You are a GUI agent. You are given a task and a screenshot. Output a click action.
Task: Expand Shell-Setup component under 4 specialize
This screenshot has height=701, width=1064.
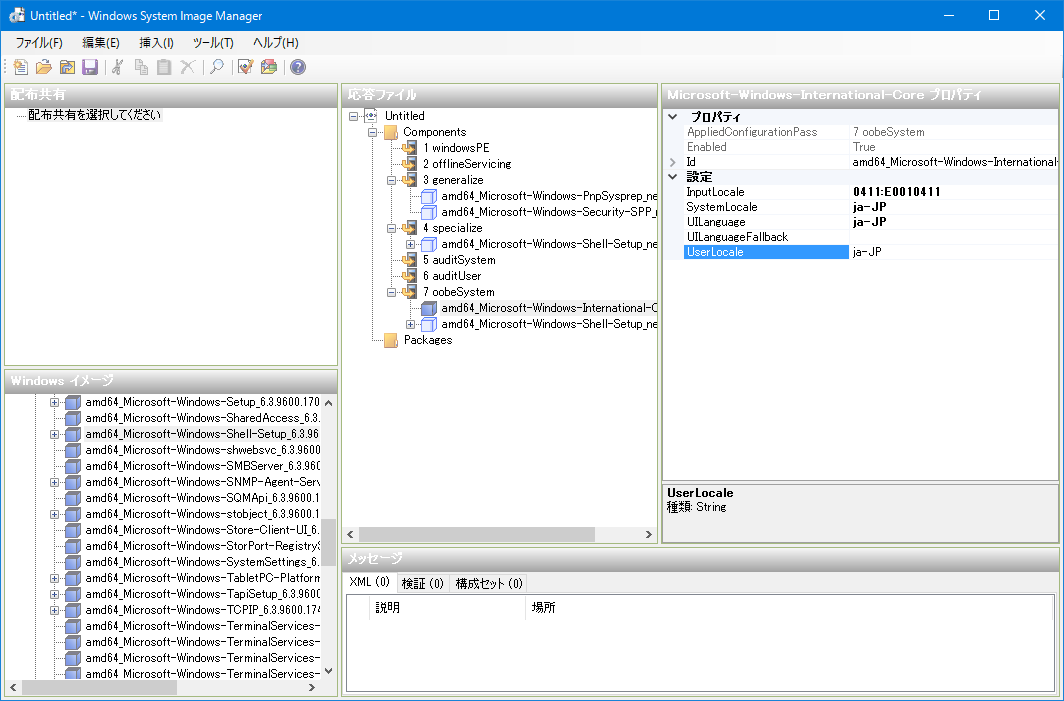(411, 244)
